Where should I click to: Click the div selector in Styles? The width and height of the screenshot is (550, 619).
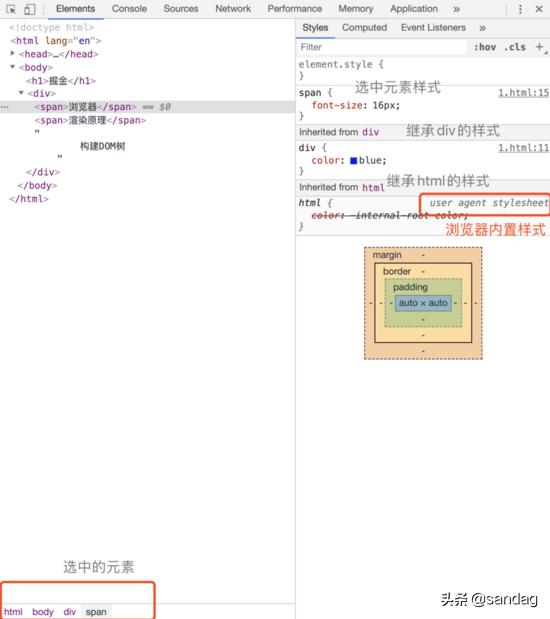point(307,148)
